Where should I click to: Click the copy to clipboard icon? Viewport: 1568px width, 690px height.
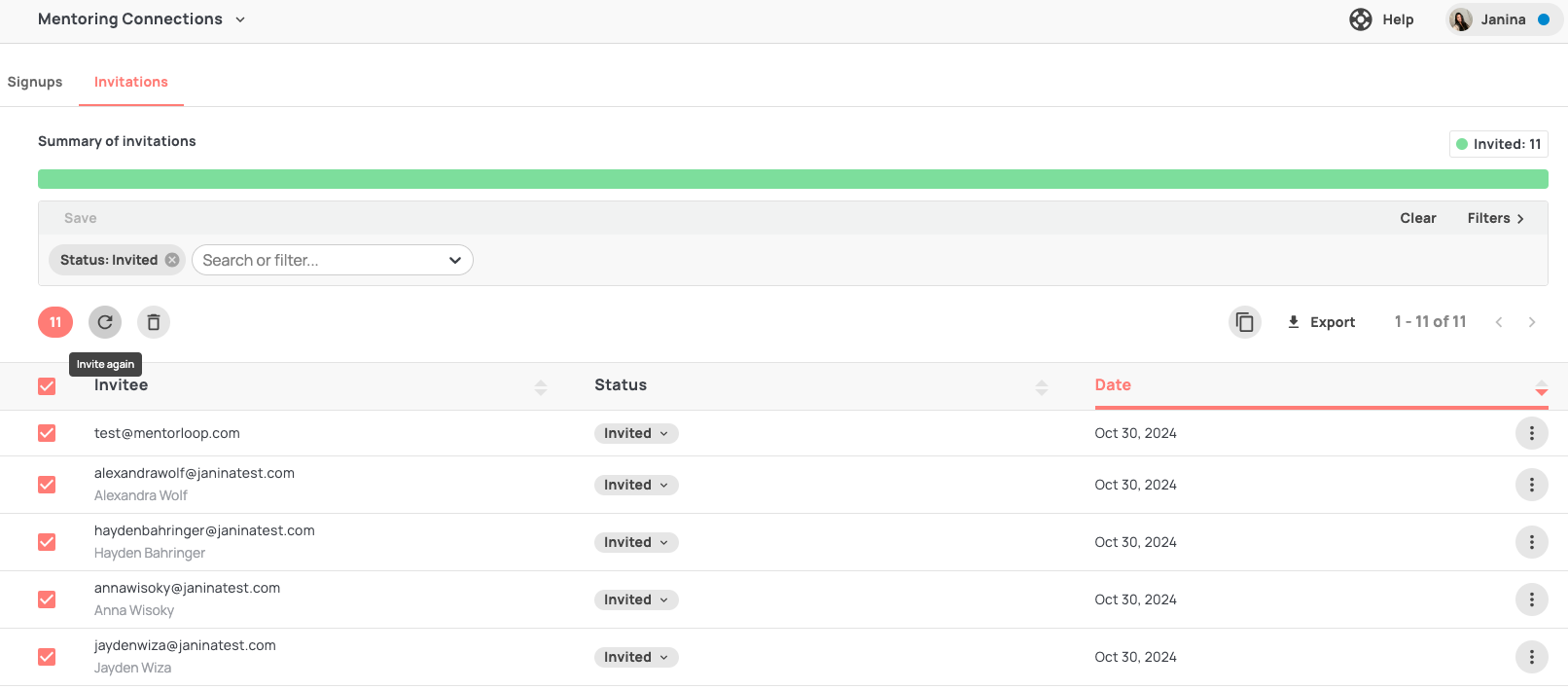pyautogui.click(x=1244, y=322)
